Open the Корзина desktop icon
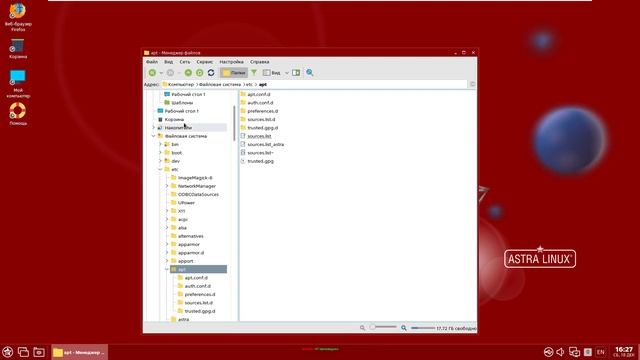 18,49
